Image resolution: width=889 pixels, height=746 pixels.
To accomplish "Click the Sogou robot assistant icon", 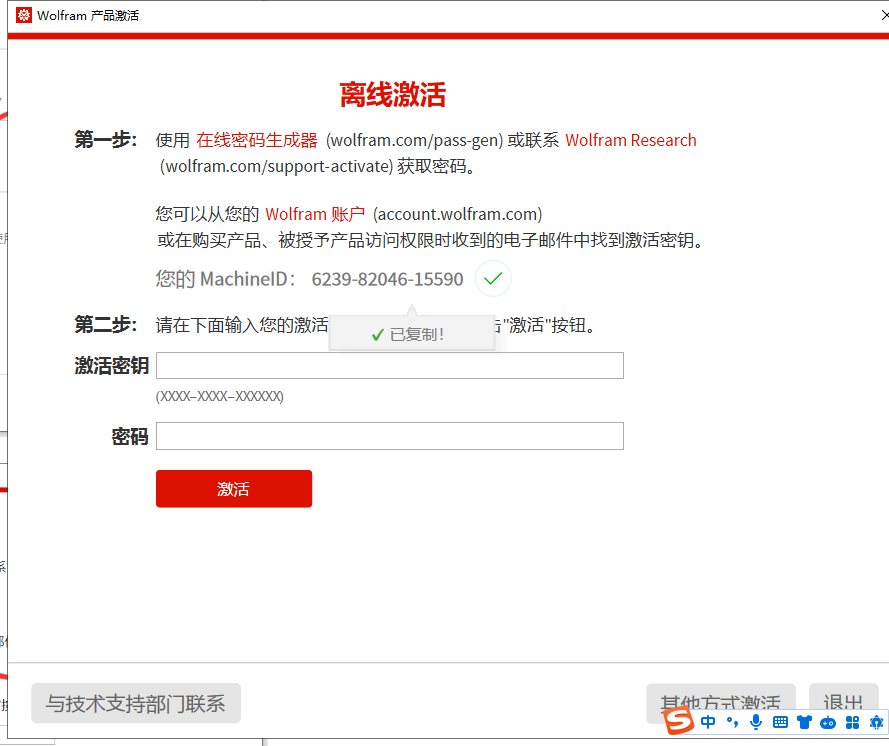I will (x=828, y=722).
